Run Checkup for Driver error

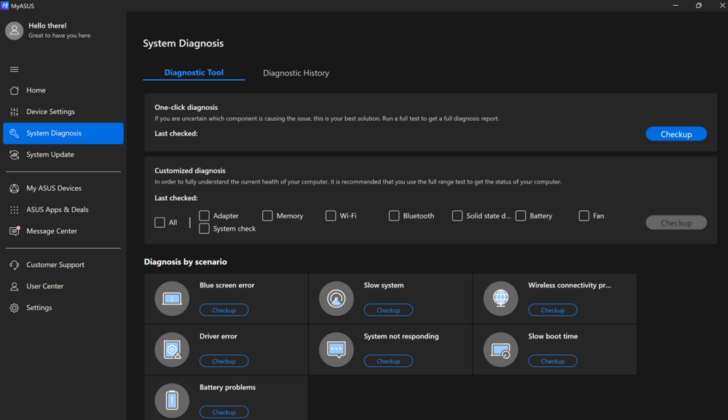click(224, 361)
